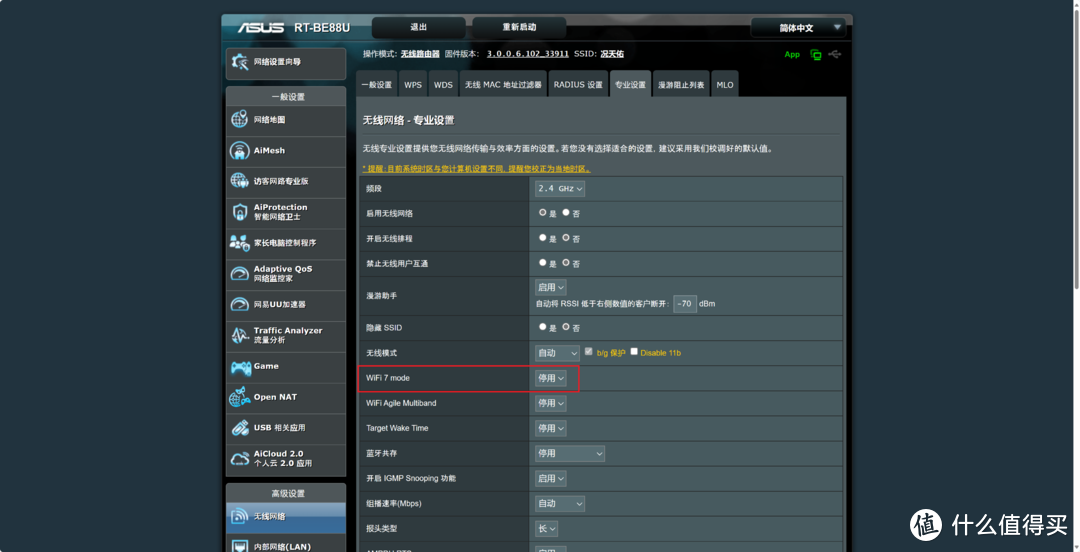1080x552 pixels.
Task: Select 否 for 禁止无线用户互通
Action: 566,263
